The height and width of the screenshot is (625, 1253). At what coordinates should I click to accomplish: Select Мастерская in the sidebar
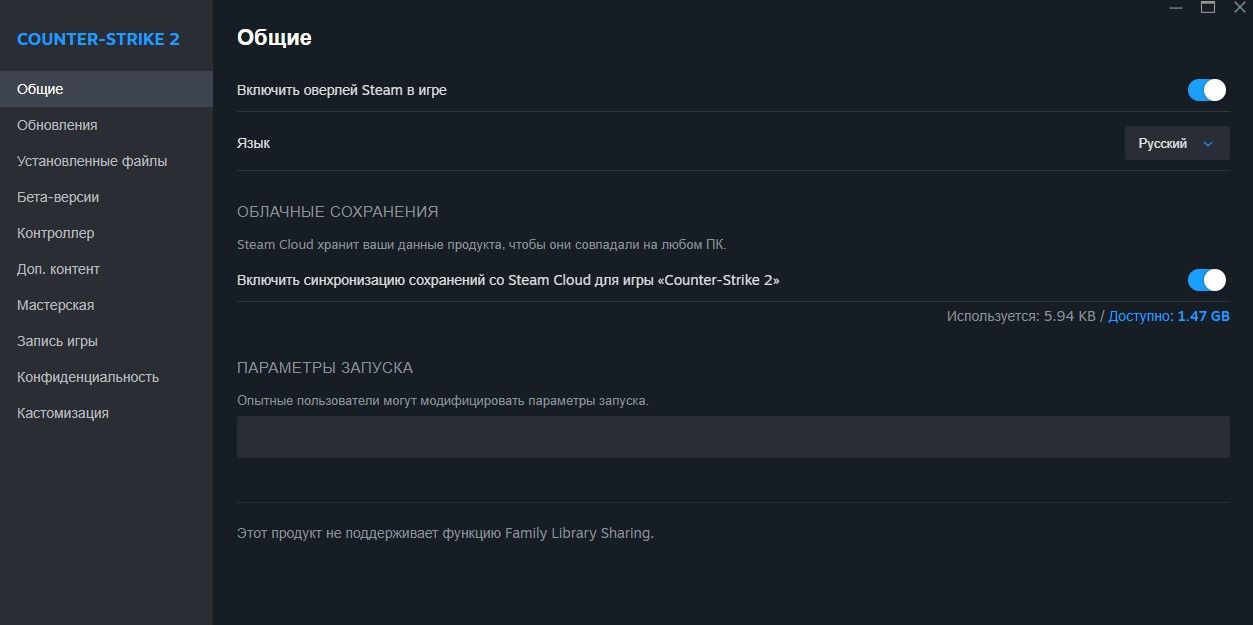55,305
